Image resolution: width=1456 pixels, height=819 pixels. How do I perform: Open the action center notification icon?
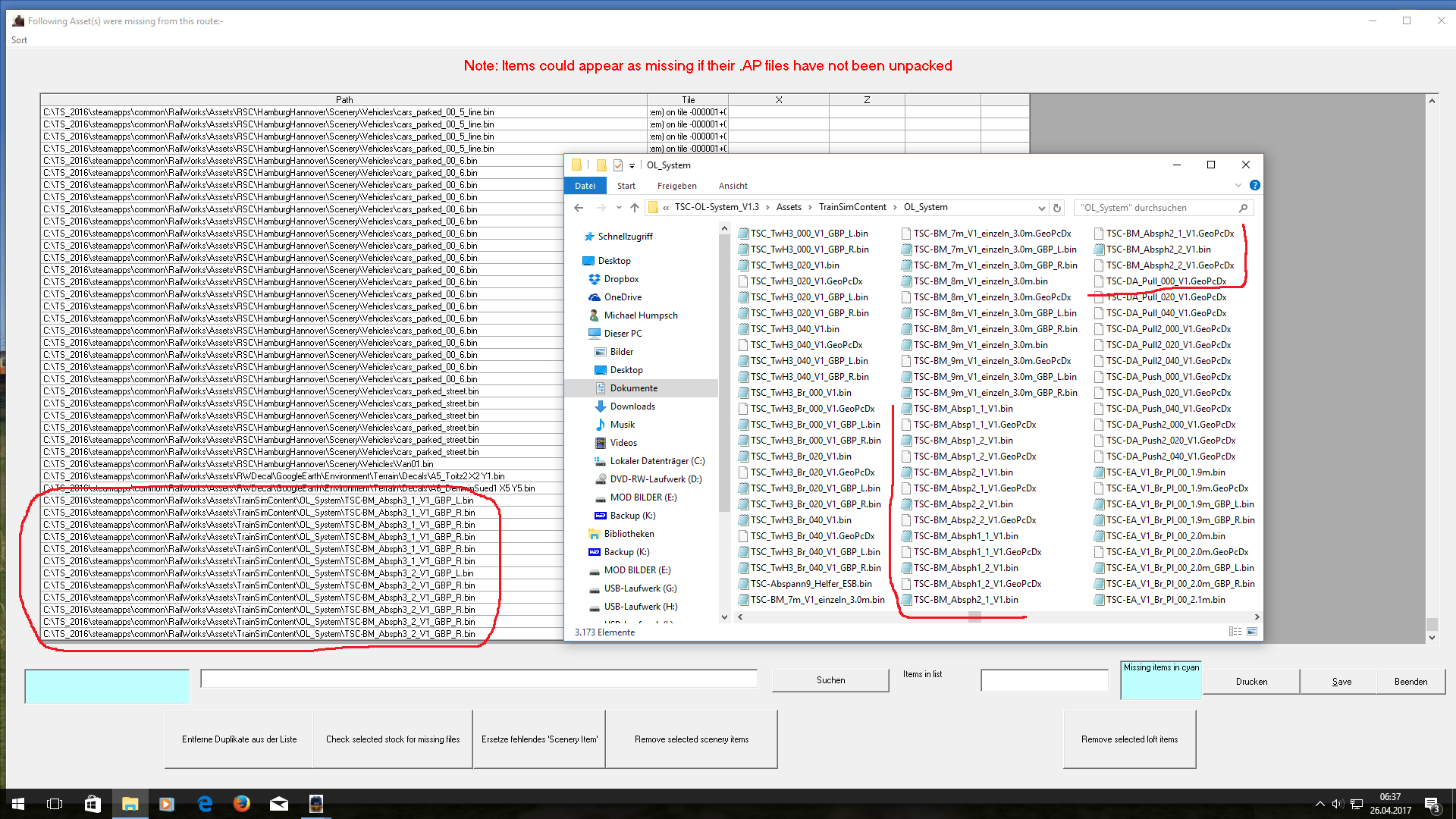tap(1432, 804)
